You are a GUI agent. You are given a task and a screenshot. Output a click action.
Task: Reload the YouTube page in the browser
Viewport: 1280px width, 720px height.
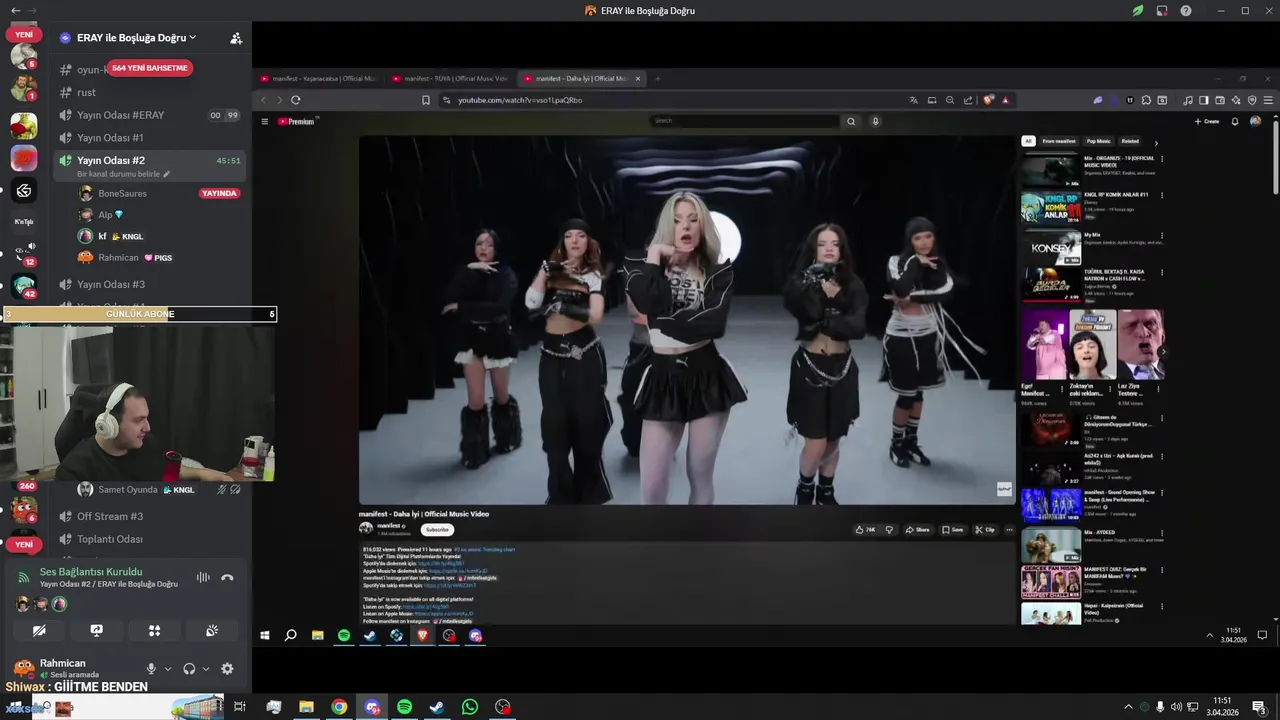pos(296,100)
